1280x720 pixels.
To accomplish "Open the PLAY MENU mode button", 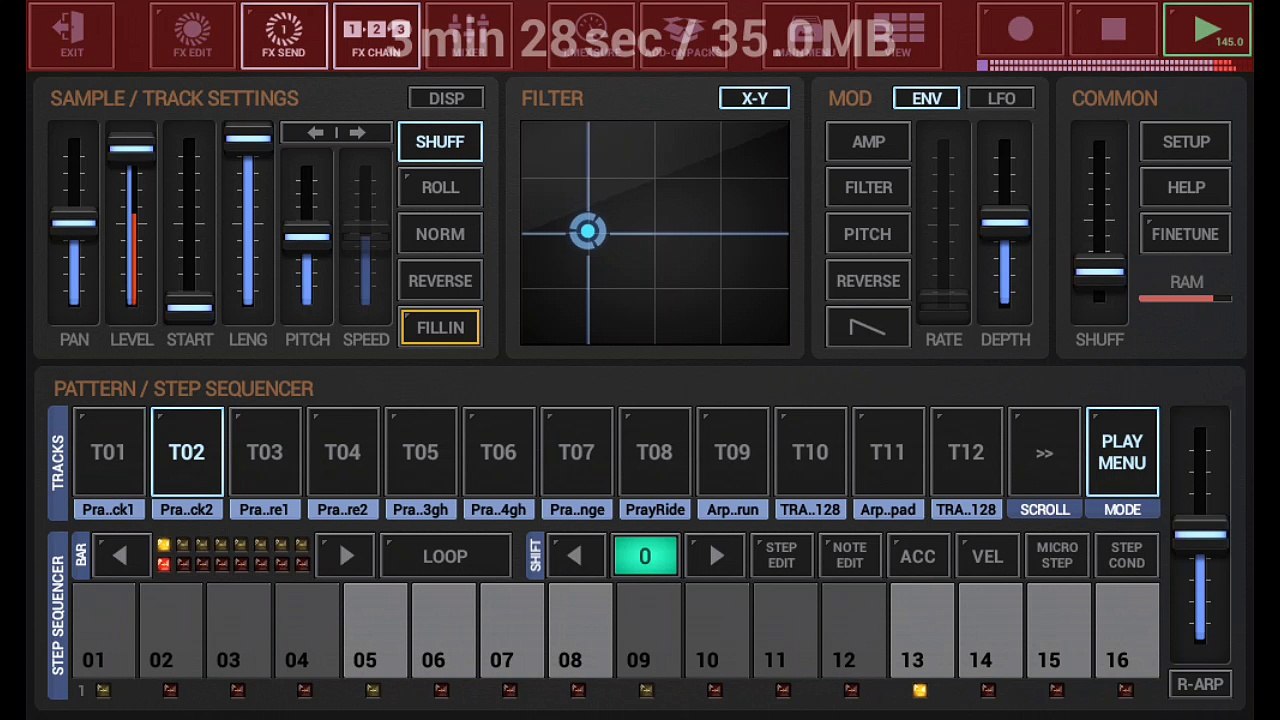I will (x=1122, y=452).
